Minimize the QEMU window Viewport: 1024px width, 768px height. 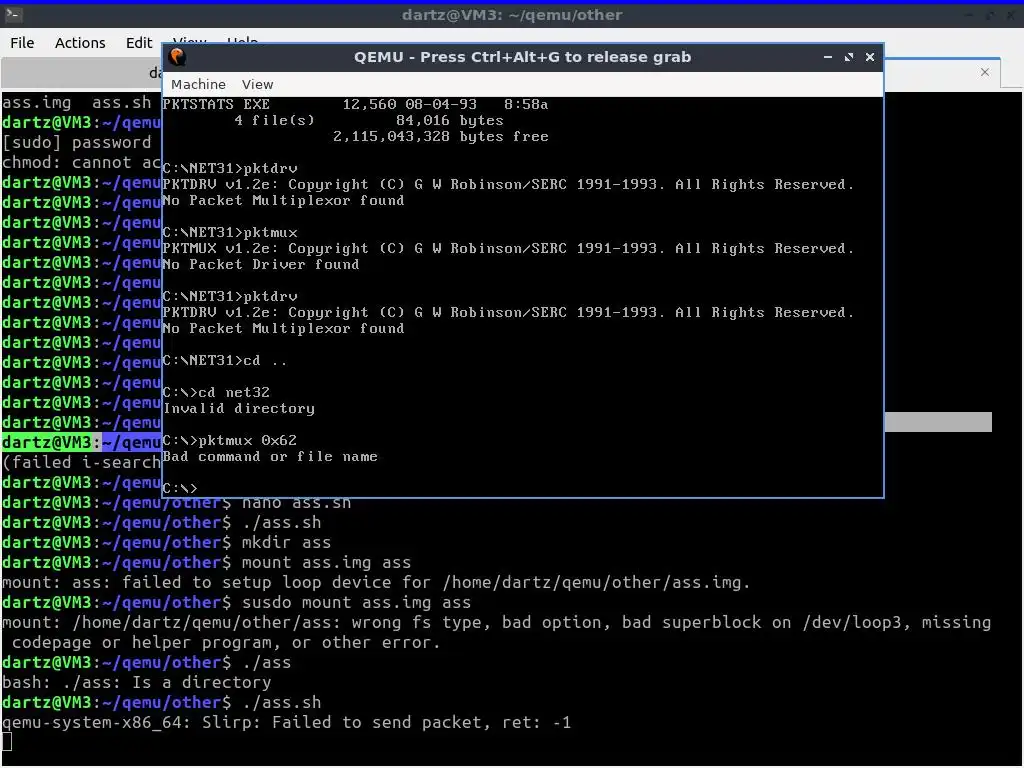(x=827, y=57)
